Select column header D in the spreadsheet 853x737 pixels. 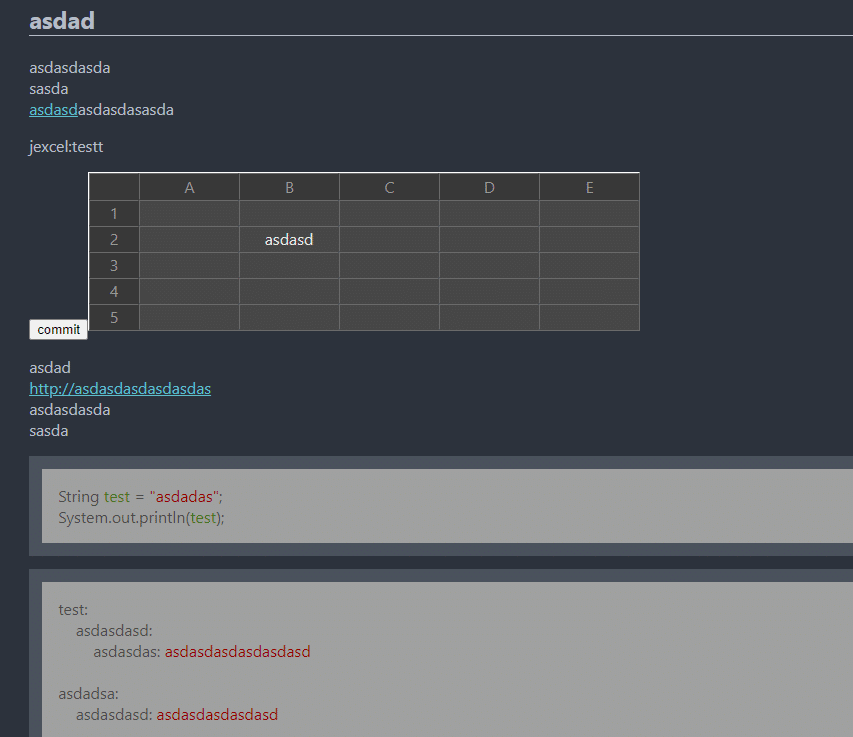[x=490, y=188]
